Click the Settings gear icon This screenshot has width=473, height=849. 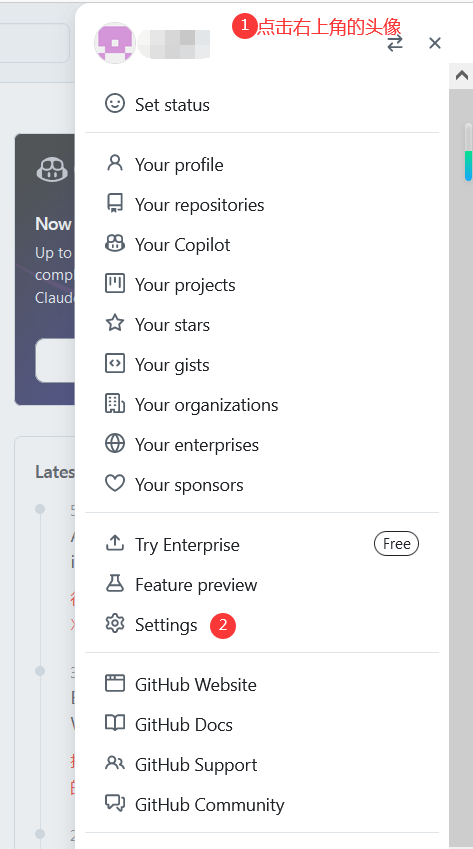[115, 624]
